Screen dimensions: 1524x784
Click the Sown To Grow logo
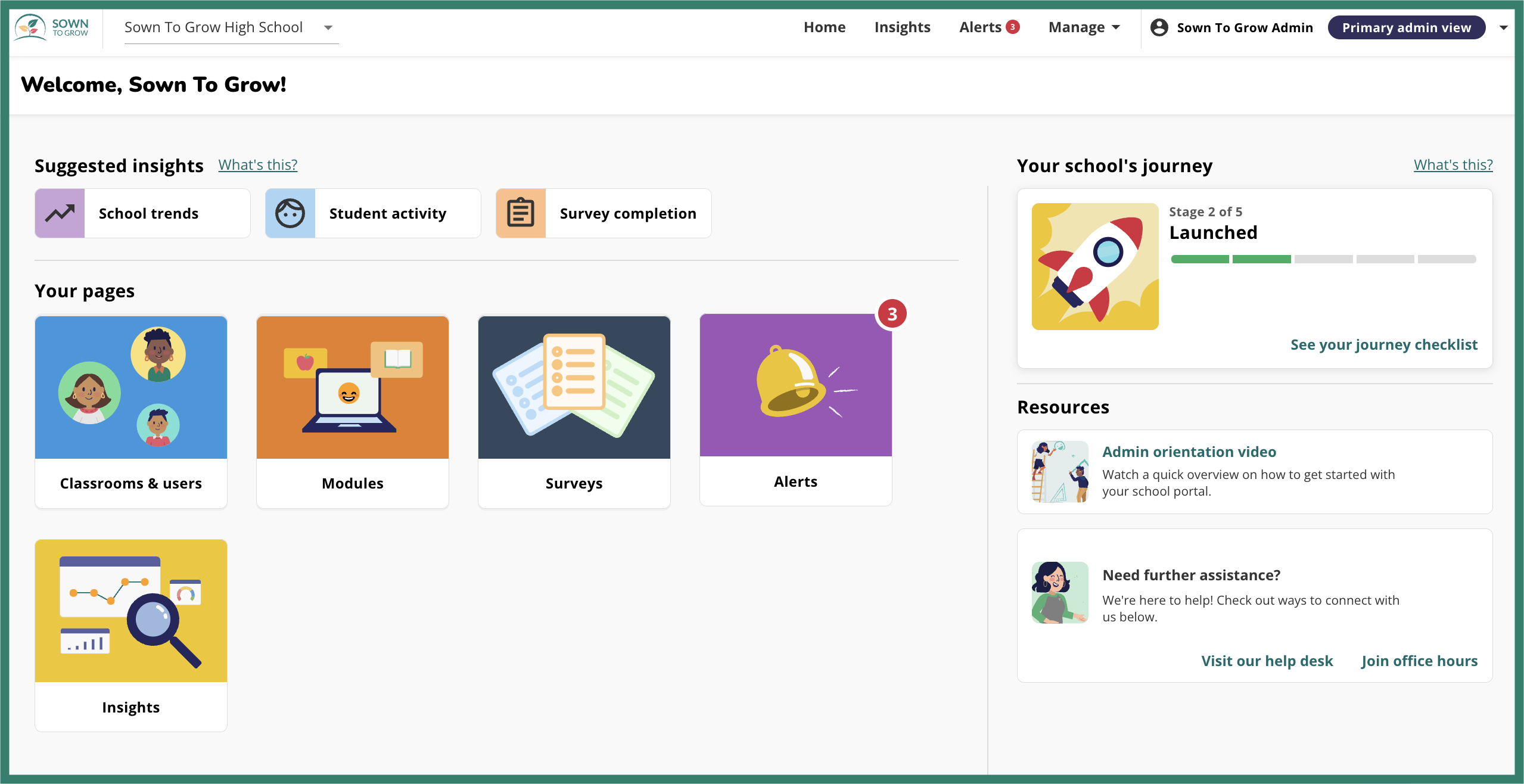(52, 27)
